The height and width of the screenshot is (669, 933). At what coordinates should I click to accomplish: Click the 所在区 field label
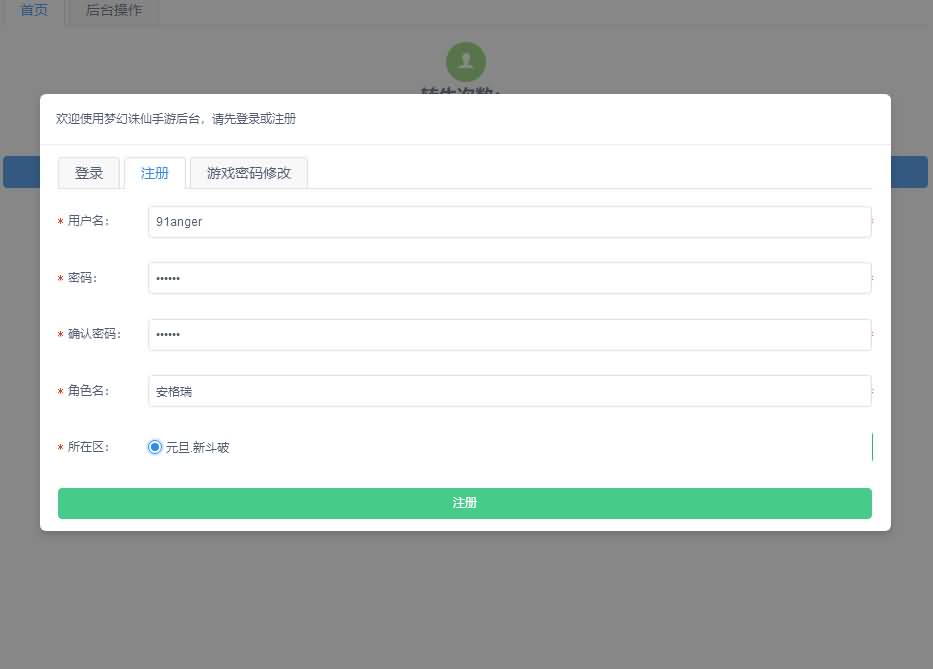coord(88,447)
